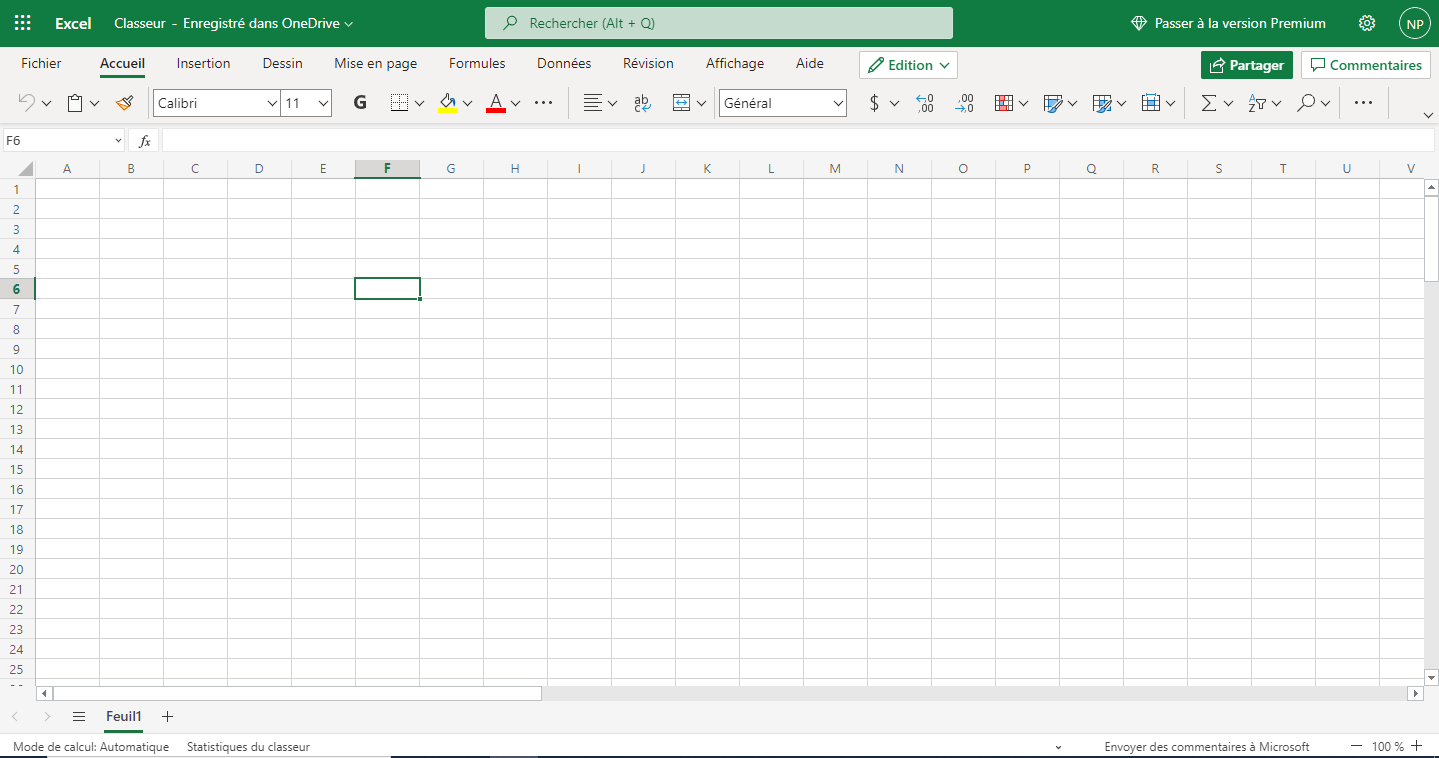Click the fx insert function icon
Viewport: 1439px width, 758px height.
click(145, 141)
